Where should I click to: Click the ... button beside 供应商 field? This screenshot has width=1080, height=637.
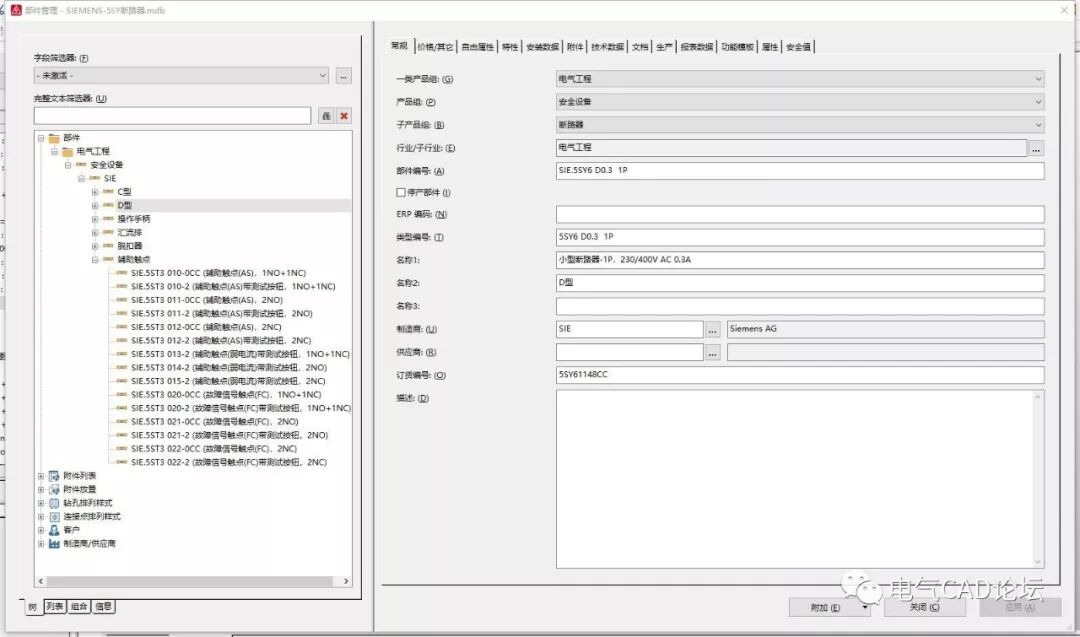pos(713,353)
